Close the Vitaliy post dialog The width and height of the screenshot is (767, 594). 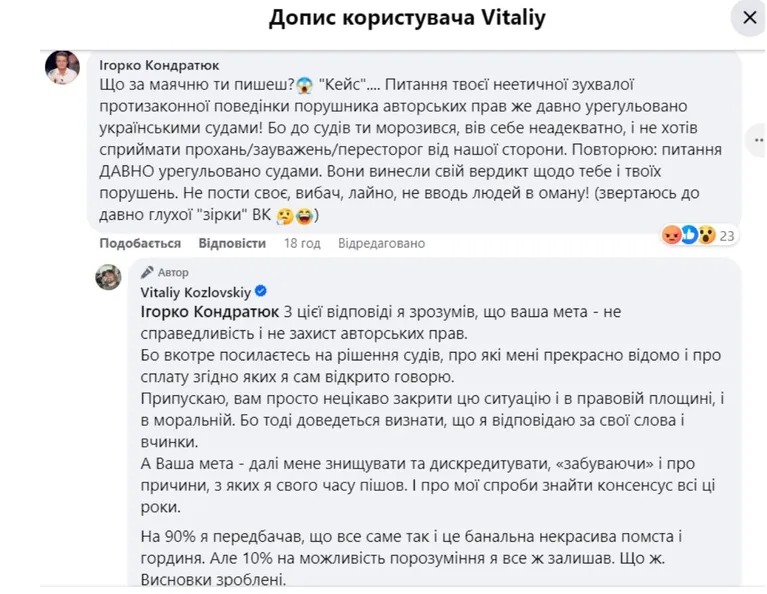[x=748, y=17]
